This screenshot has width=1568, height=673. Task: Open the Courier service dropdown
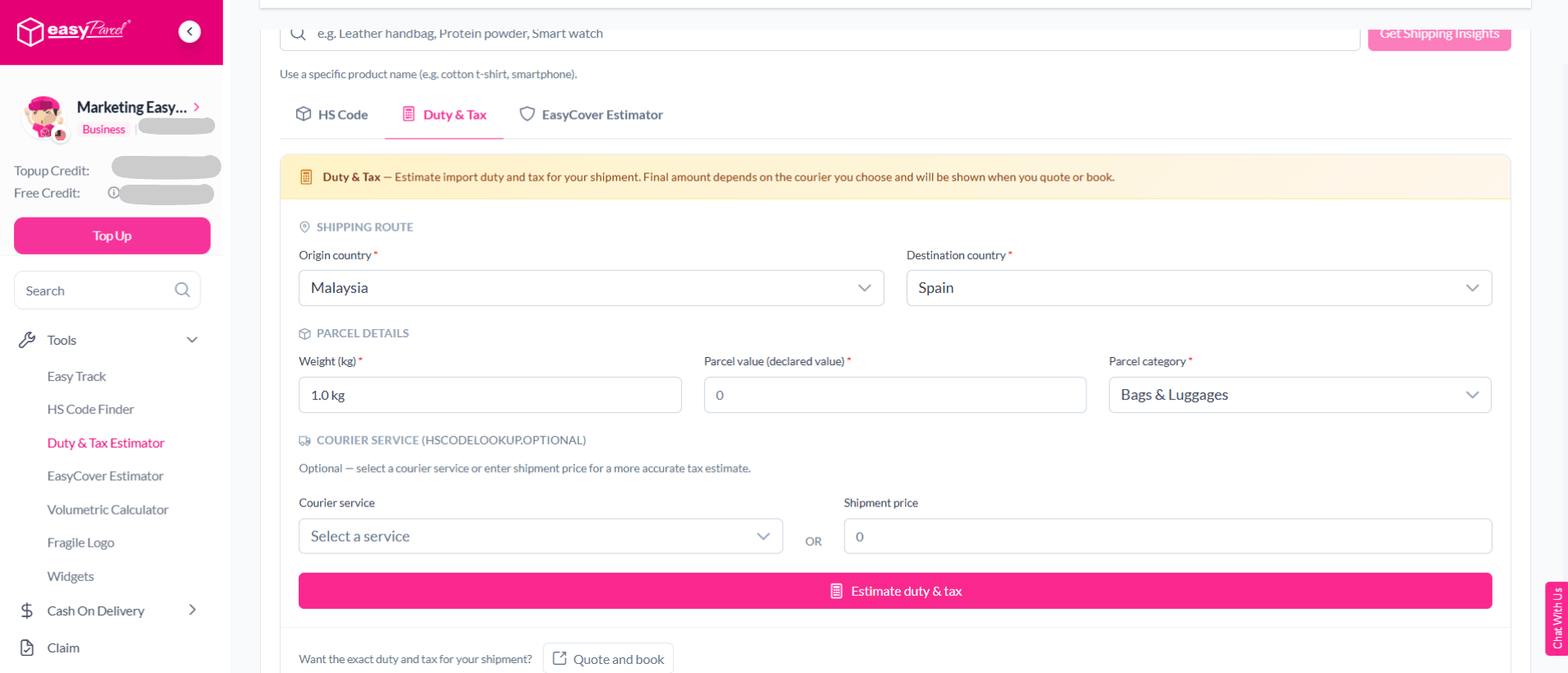click(x=541, y=536)
